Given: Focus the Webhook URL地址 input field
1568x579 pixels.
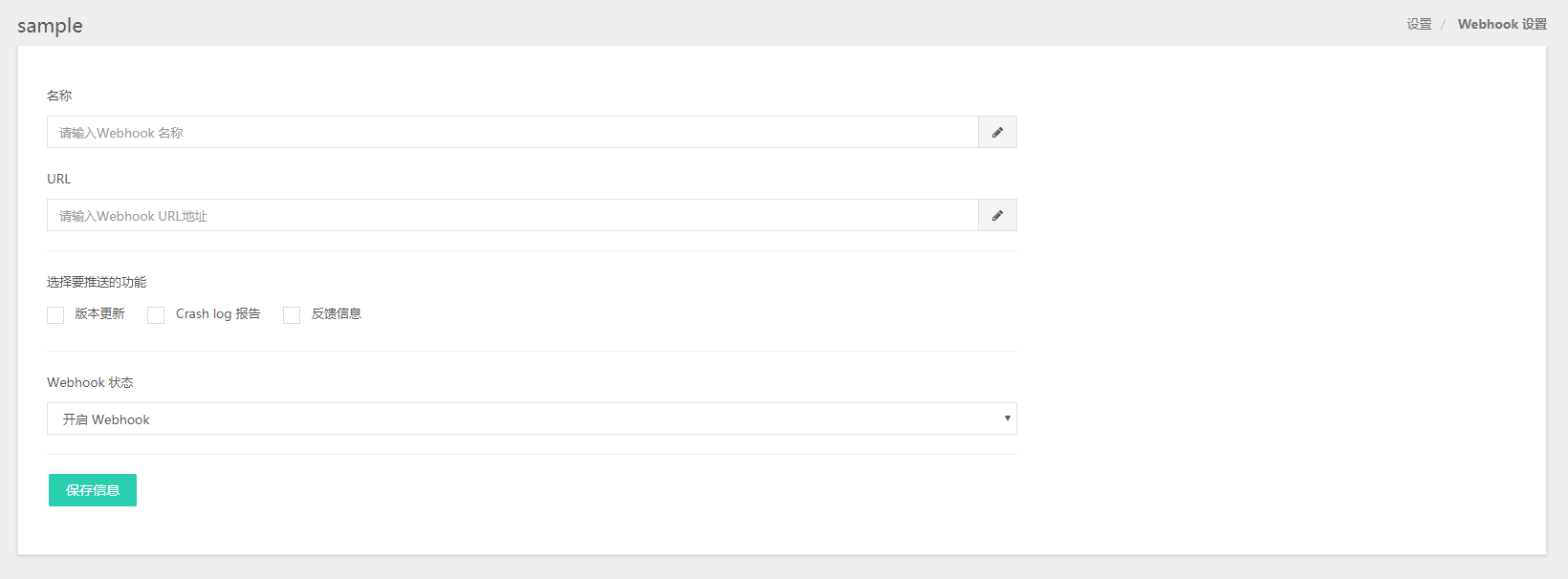Looking at the screenshot, I should point(512,215).
